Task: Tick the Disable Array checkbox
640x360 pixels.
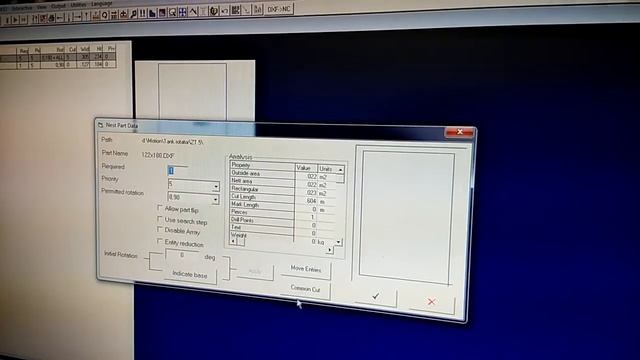Action: pyautogui.click(x=160, y=230)
